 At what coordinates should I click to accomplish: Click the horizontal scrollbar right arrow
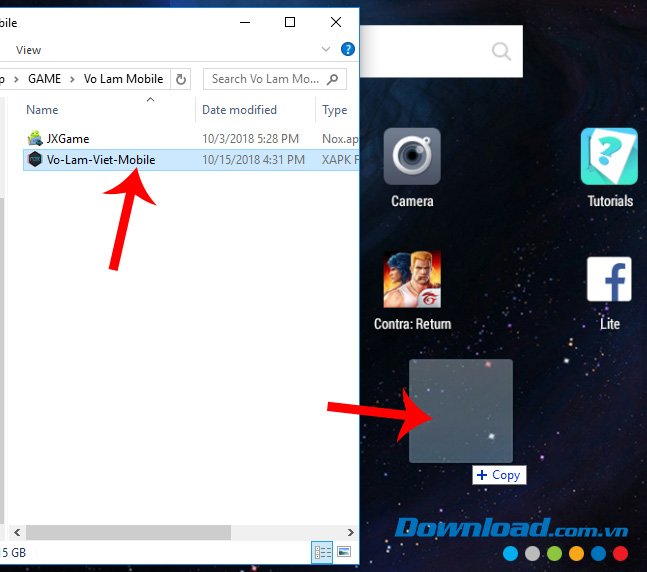click(350, 532)
